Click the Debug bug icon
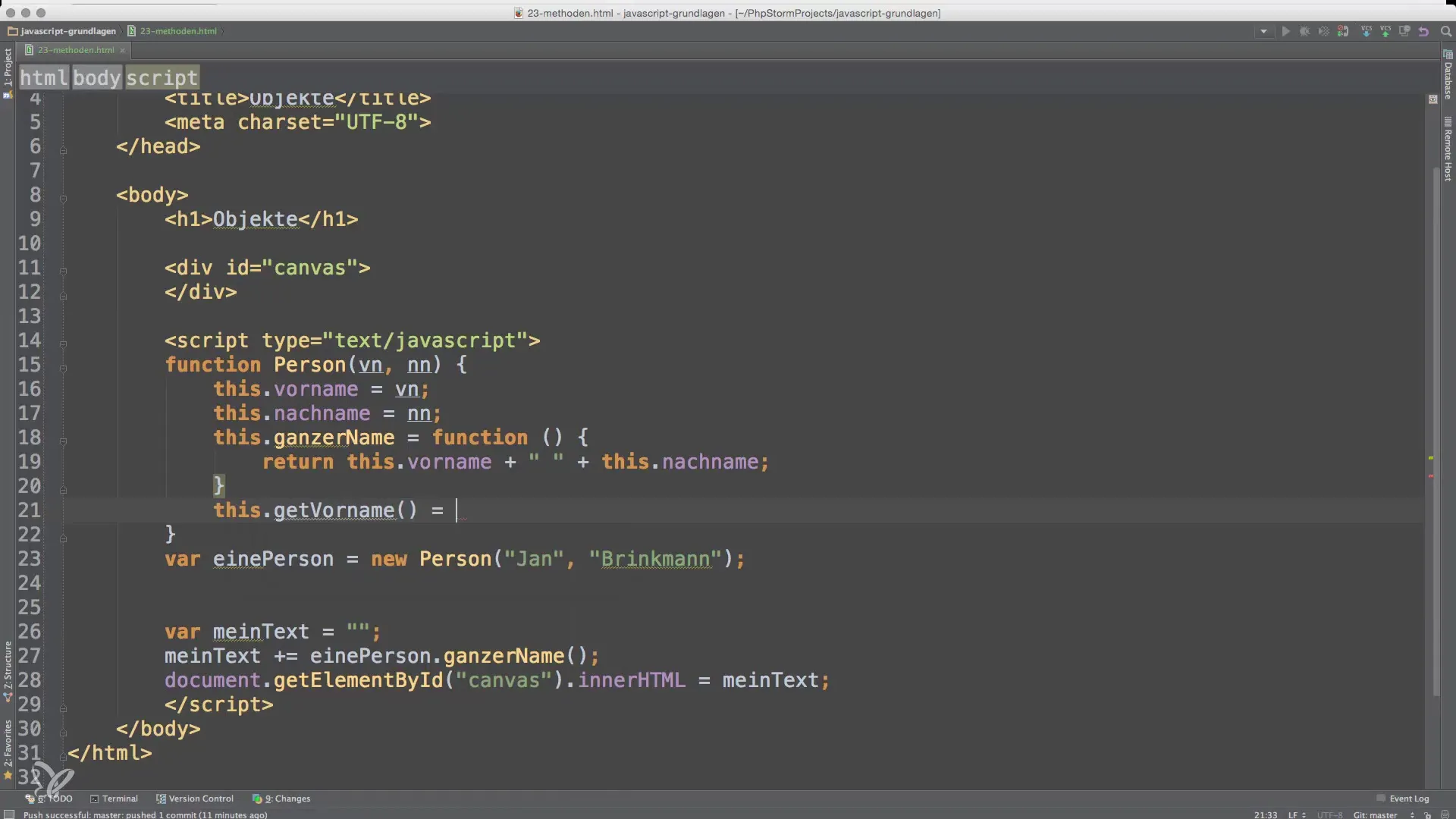 [x=1304, y=32]
